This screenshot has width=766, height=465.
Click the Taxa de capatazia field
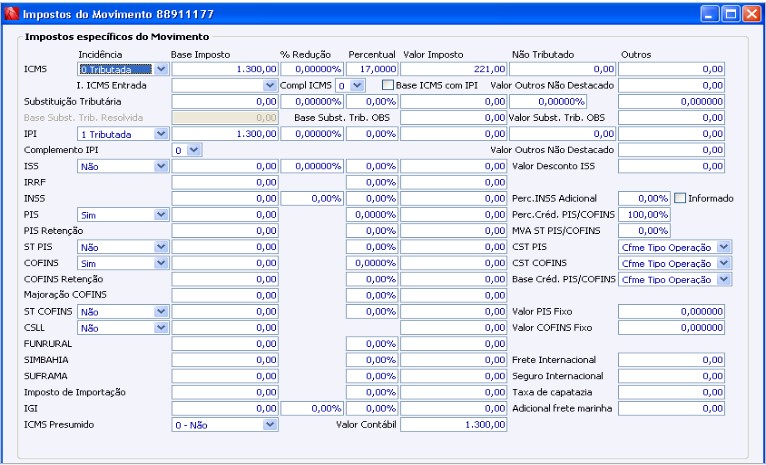671,392
